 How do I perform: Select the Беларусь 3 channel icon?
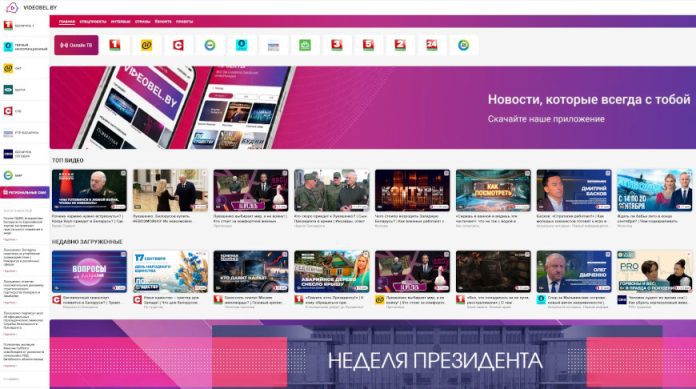336,45
